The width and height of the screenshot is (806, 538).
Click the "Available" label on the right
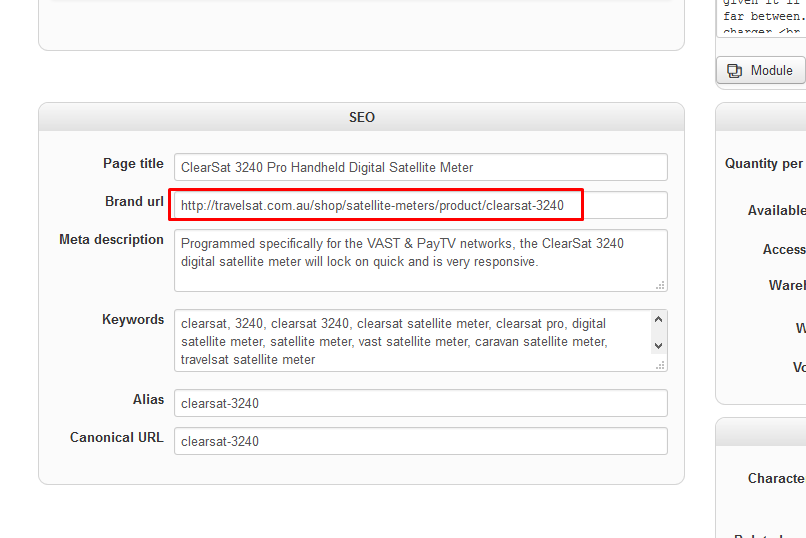coord(777,211)
